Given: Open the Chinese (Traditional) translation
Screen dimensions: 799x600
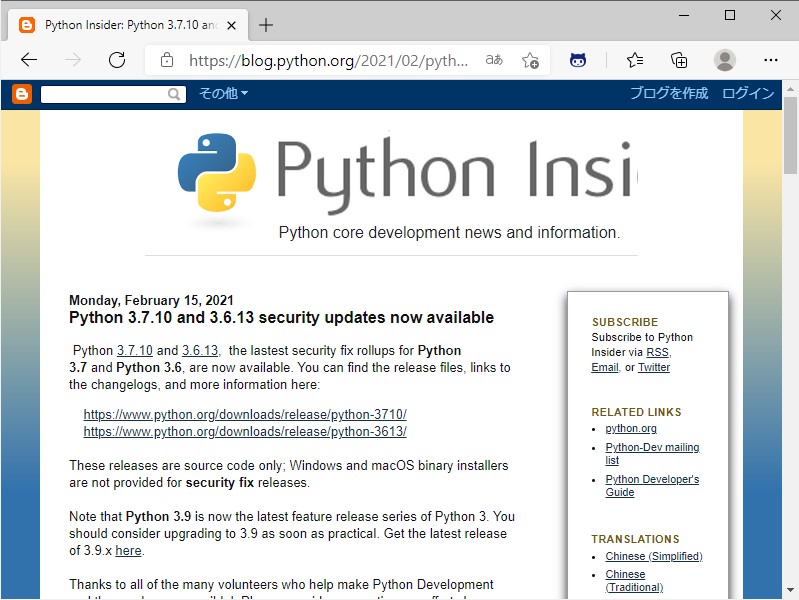Looking at the screenshot, I should [634, 581].
